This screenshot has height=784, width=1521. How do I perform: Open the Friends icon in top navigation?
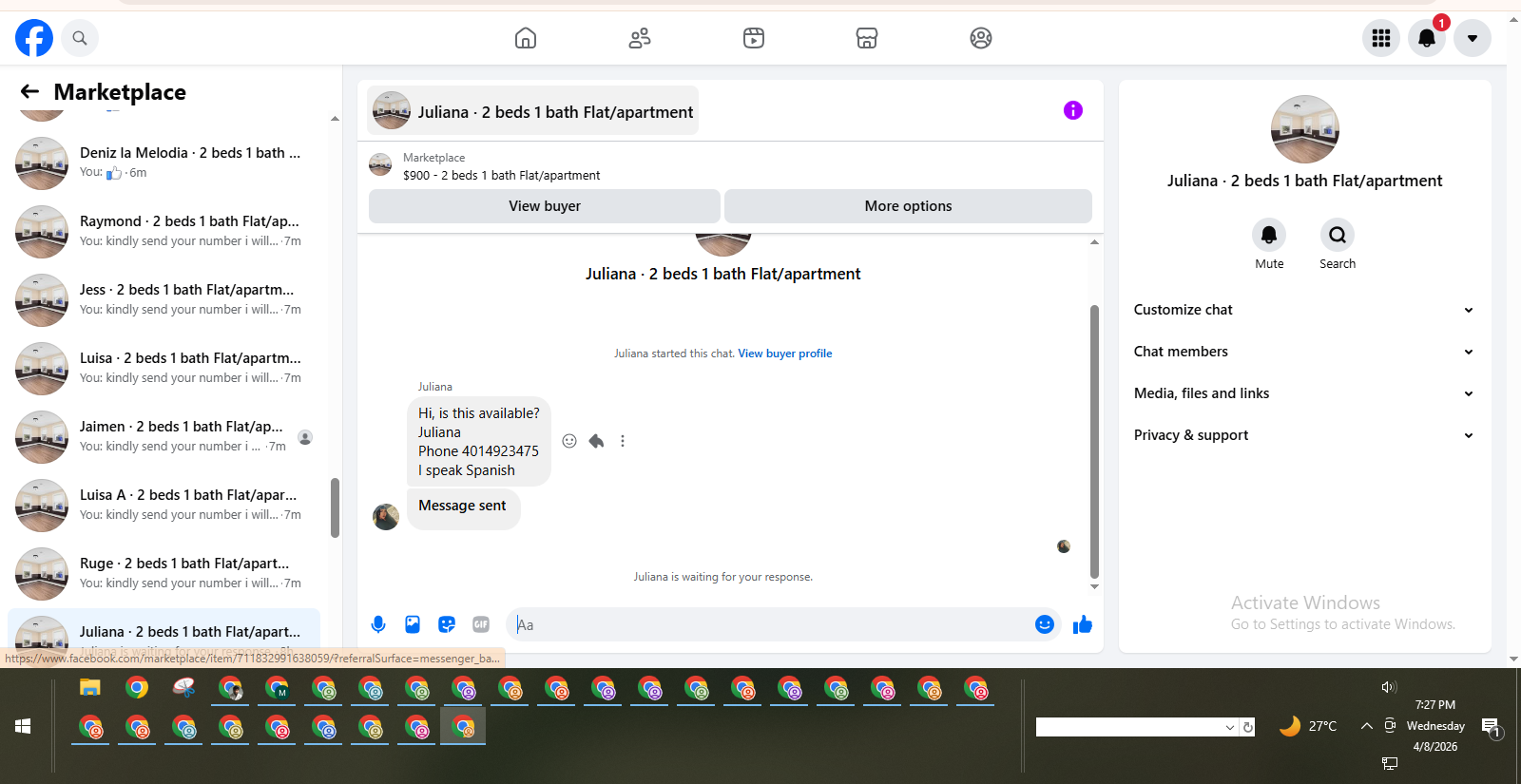click(640, 38)
